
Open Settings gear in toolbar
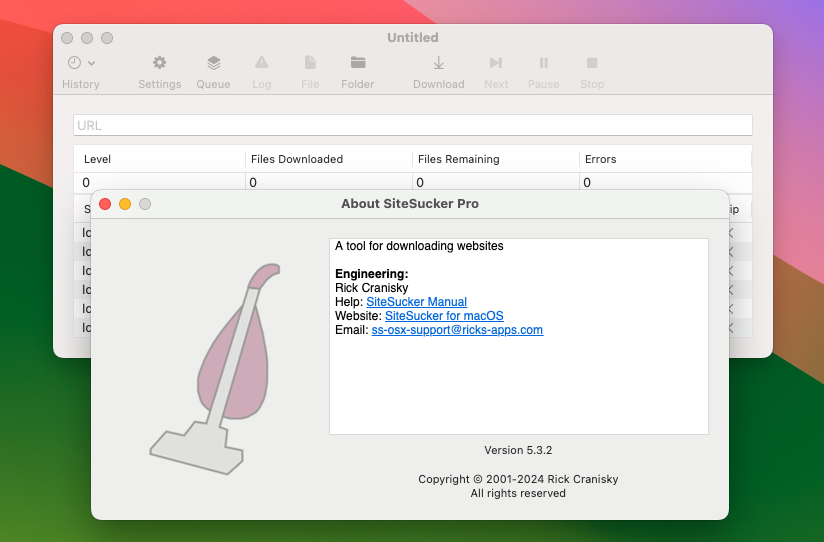(159, 63)
